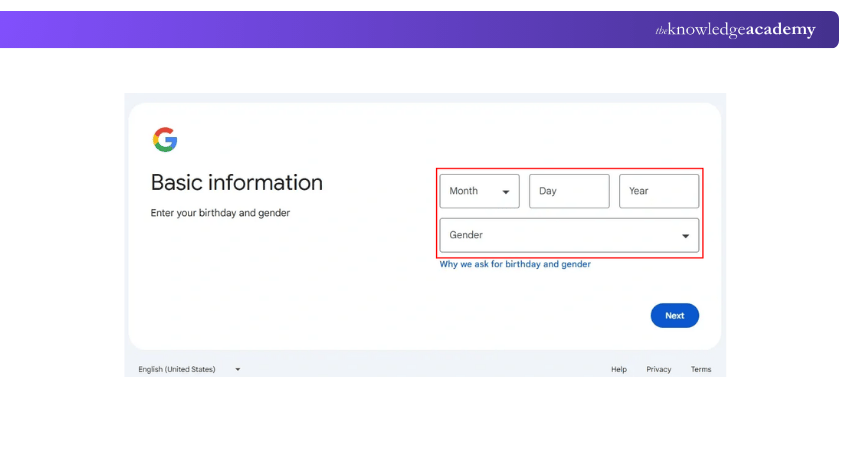Click the Google G logo
Image resolution: width=850 pixels, height=450 pixels.
point(165,140)
